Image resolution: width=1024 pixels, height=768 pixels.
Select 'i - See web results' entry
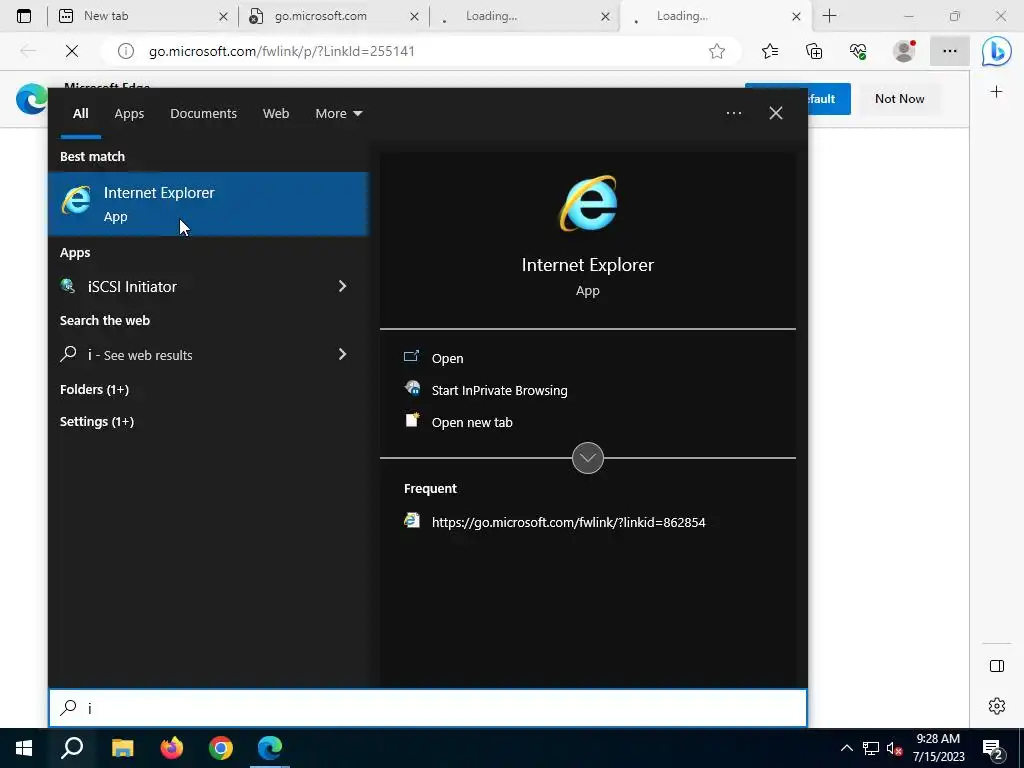pos(208,355)
